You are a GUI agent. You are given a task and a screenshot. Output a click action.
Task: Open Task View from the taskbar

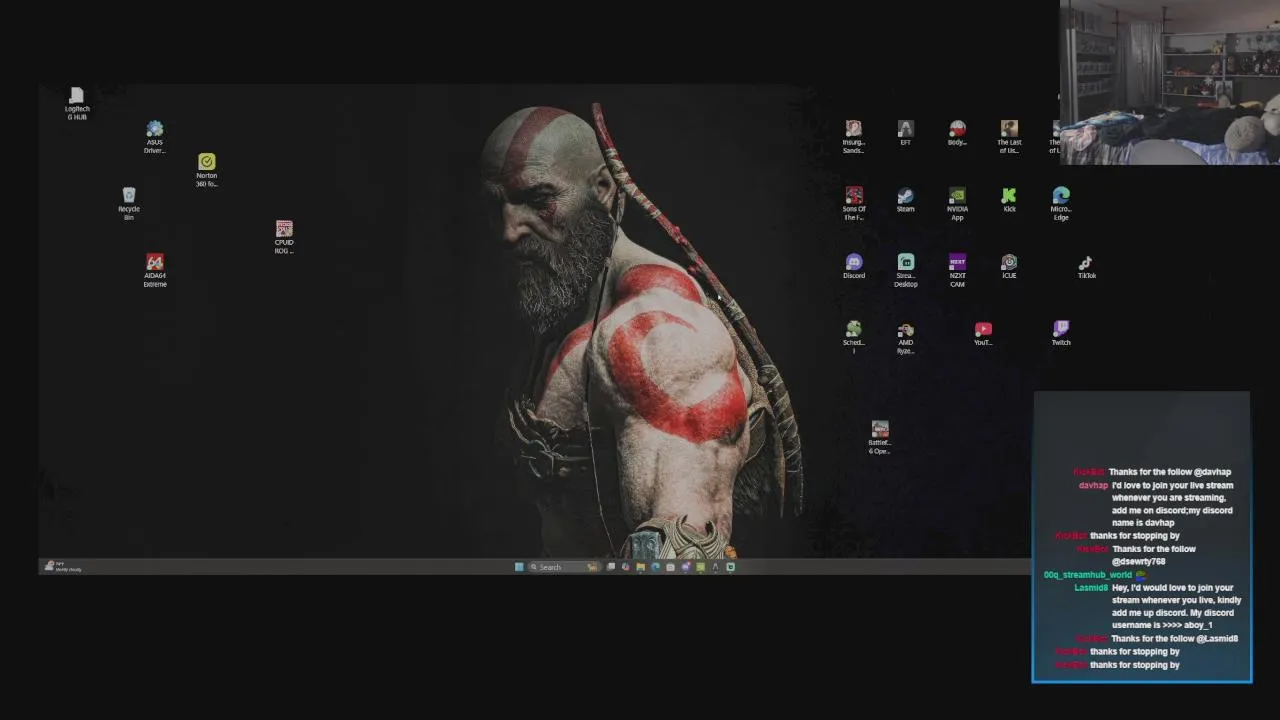(x=611, y=567)
